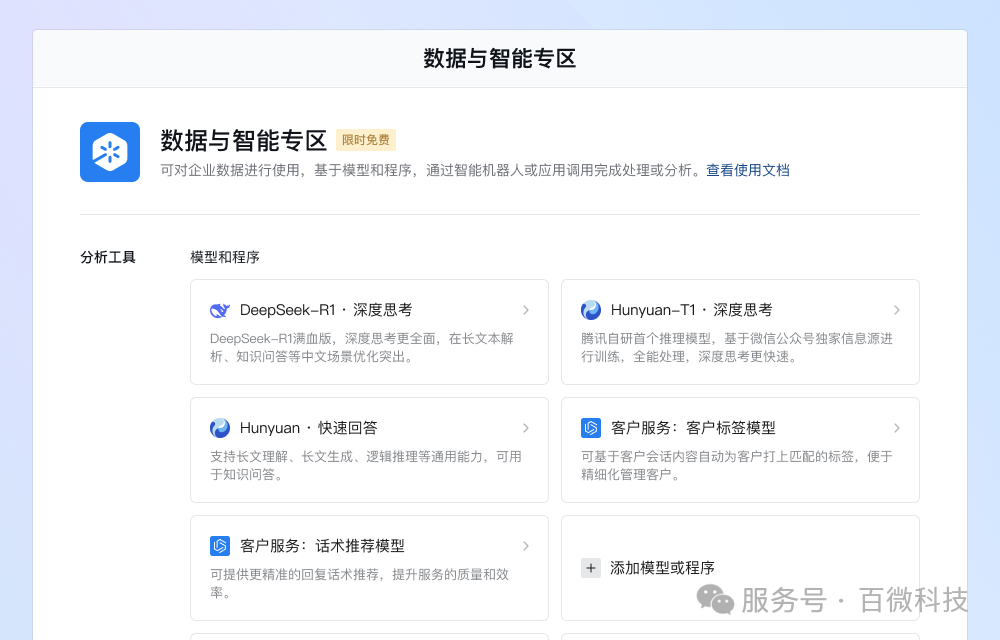
Task: Click the WeChat speech-bubble watermark icon
Action: [713, 597]
